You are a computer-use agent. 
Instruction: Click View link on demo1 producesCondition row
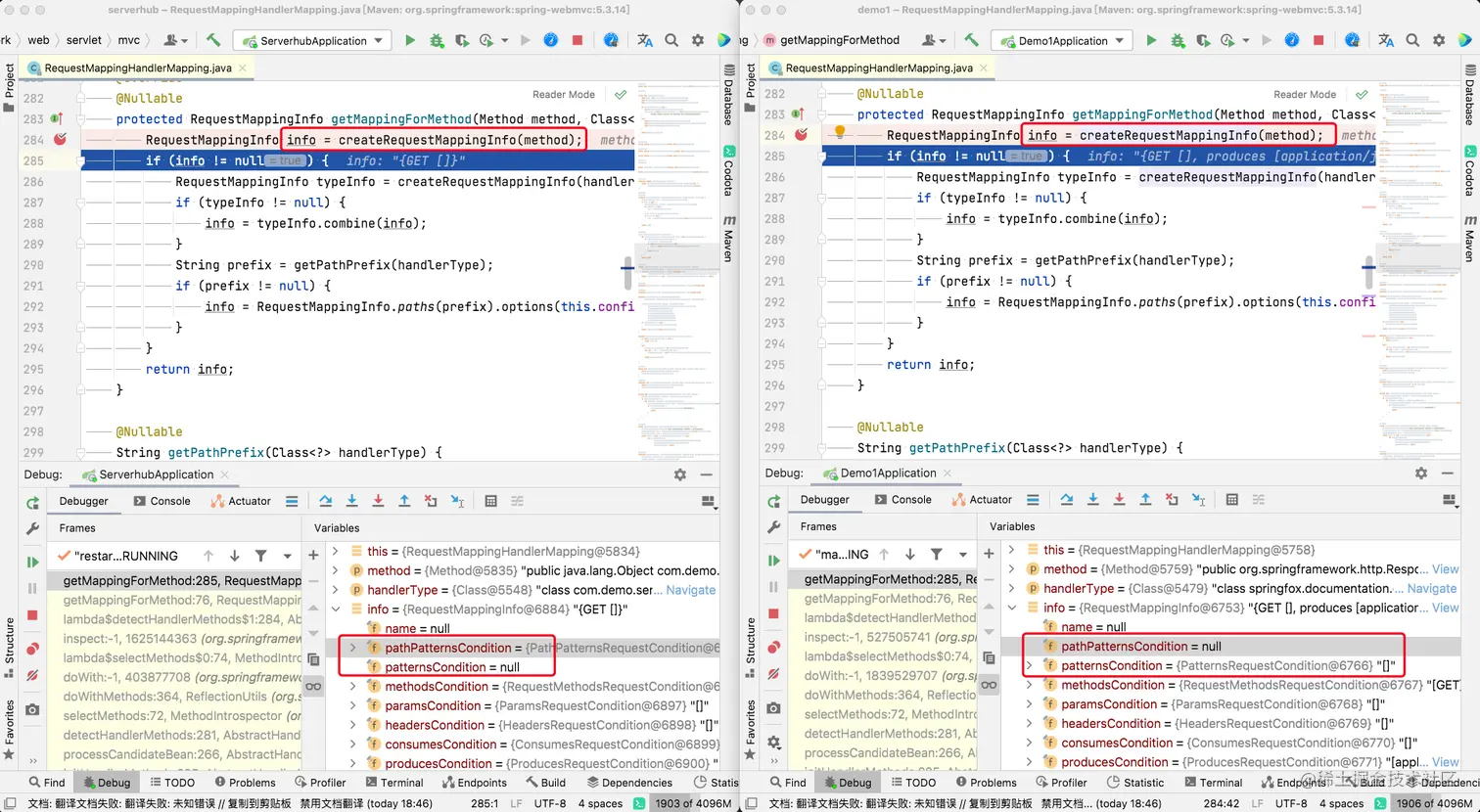click(x=1446, y=762)
